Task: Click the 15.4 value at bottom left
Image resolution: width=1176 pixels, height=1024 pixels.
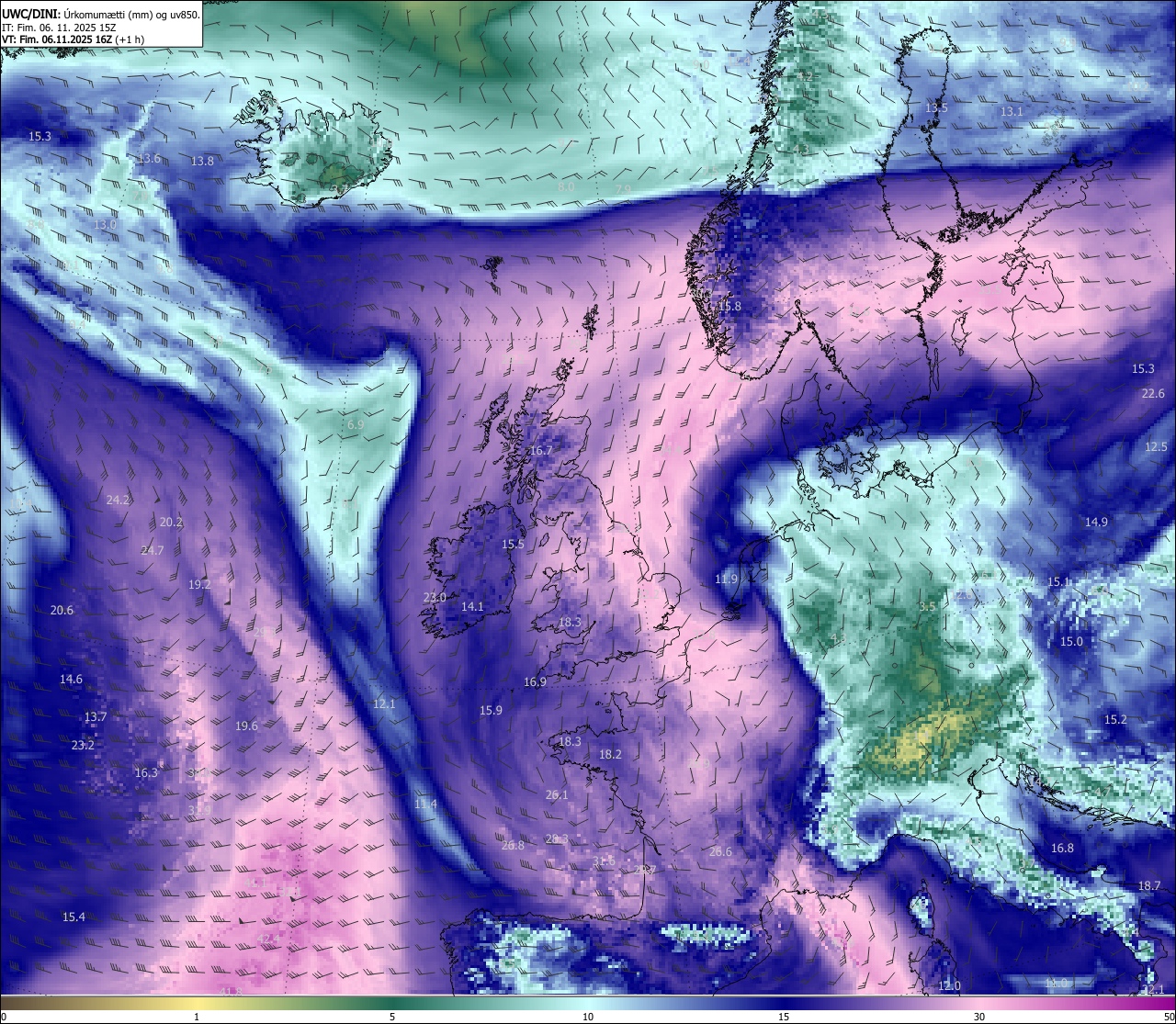Action: pyautogui.click(x=73, y=917)
